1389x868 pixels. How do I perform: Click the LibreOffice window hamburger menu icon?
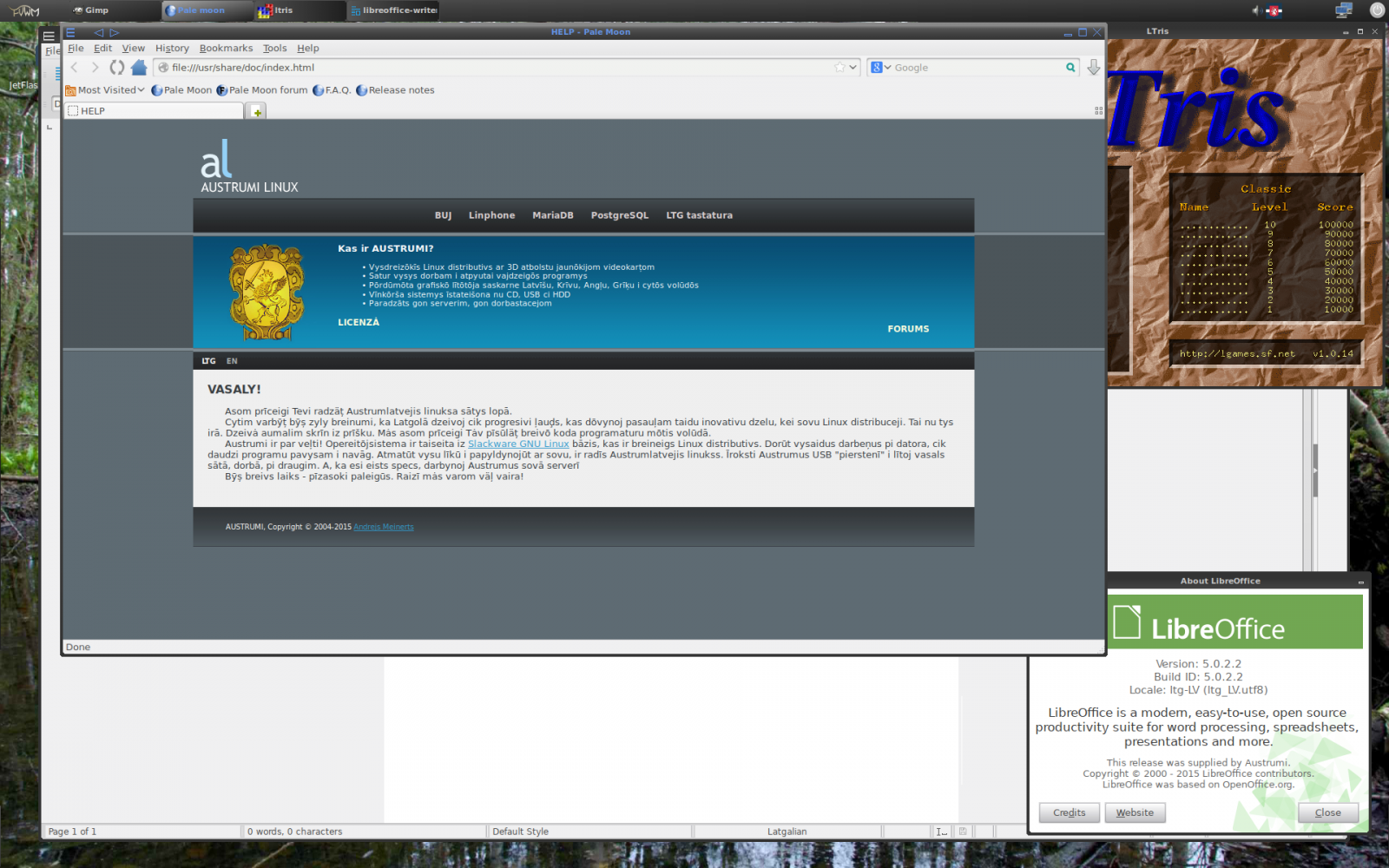click(x=49, y=36)
